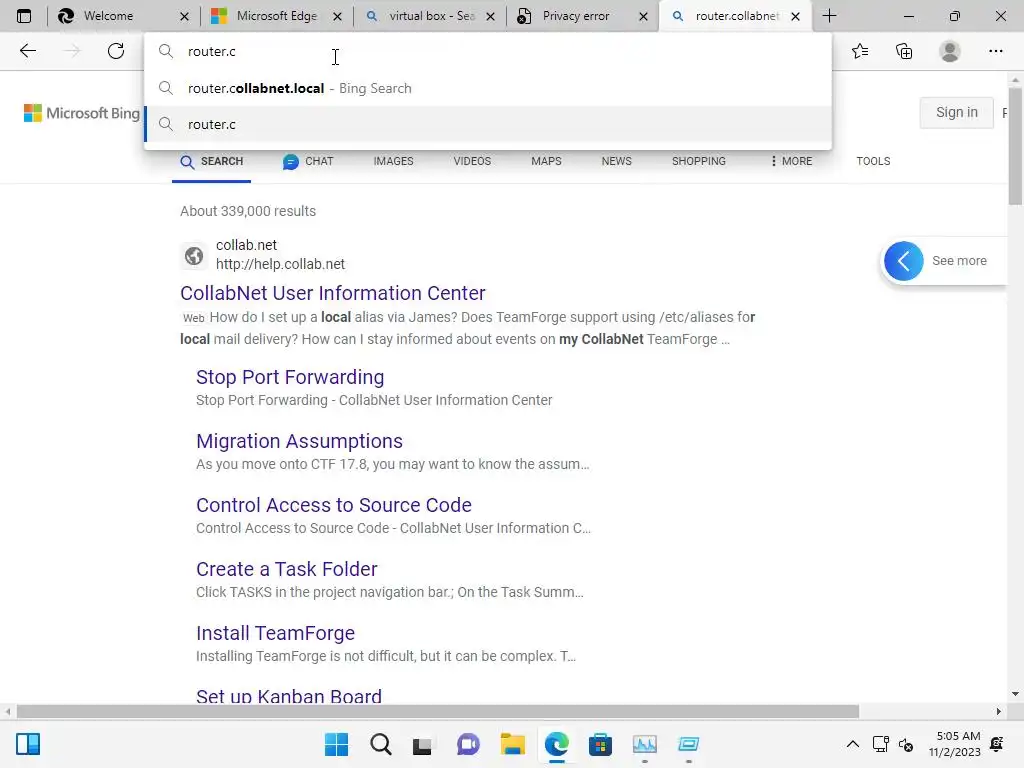Open CollabNet User Information Center link
Screen dimensions: 1024x768
coord(332,293)
